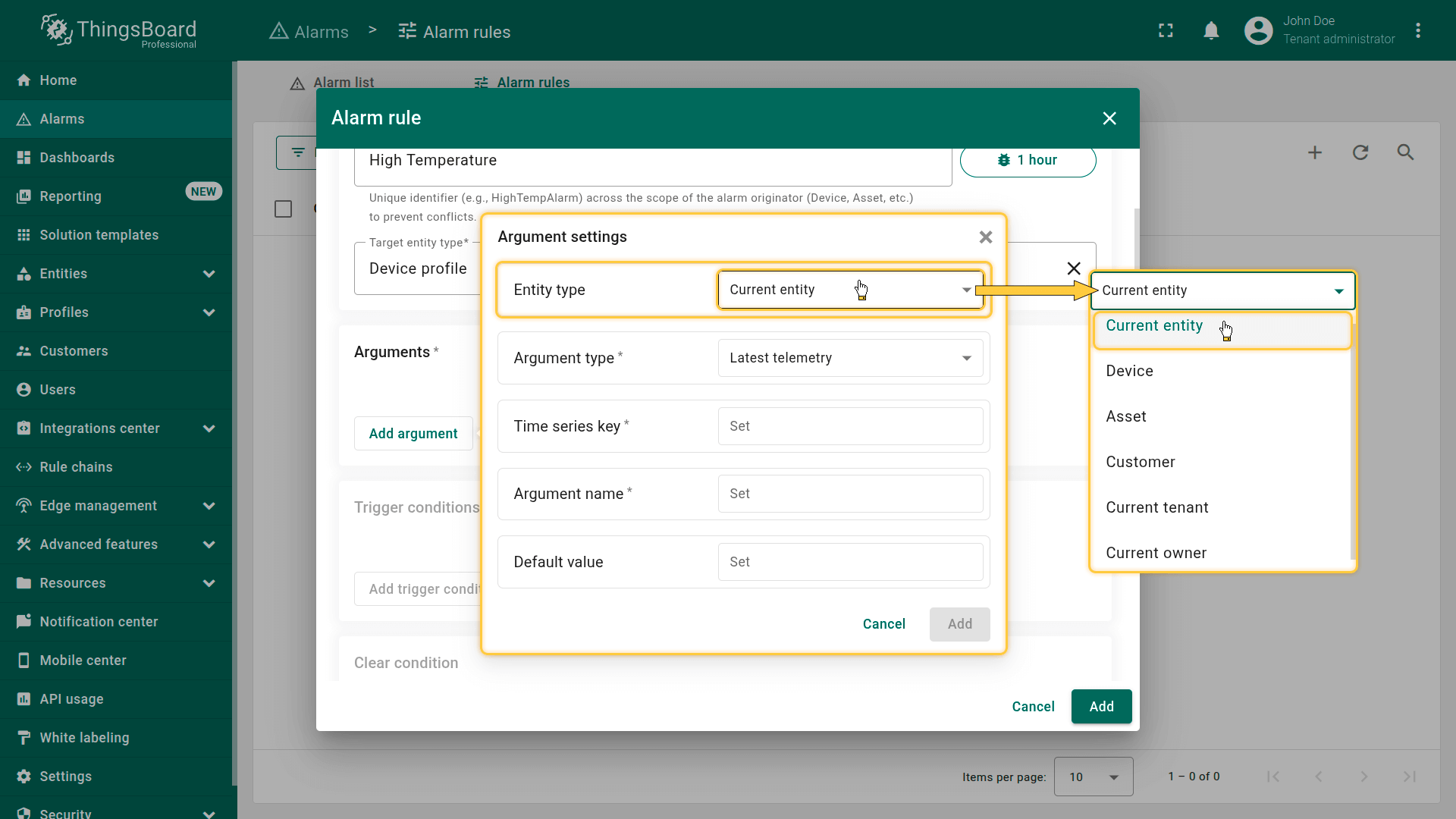Open the Rule chains sidebar item
1456x819 pixels.
[76, 467]
